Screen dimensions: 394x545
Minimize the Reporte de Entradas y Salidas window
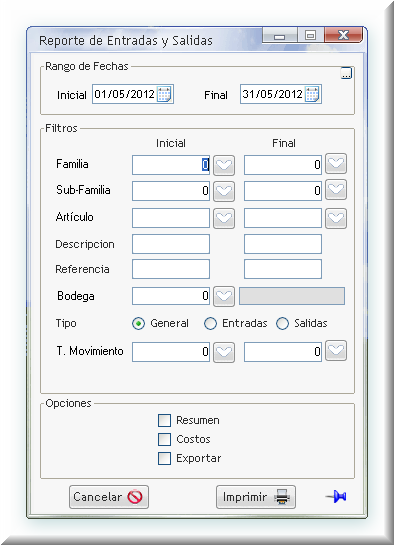coord(280,35)
